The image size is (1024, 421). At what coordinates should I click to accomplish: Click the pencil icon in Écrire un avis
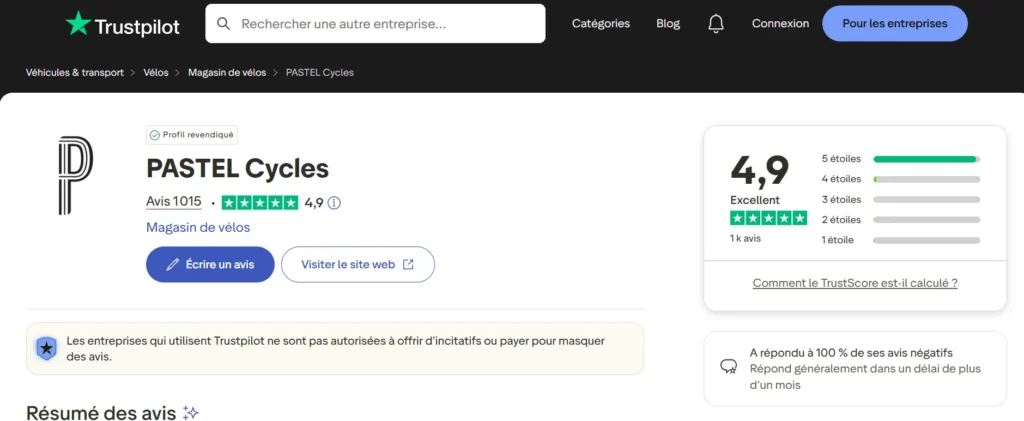click(x=172, y=264)
